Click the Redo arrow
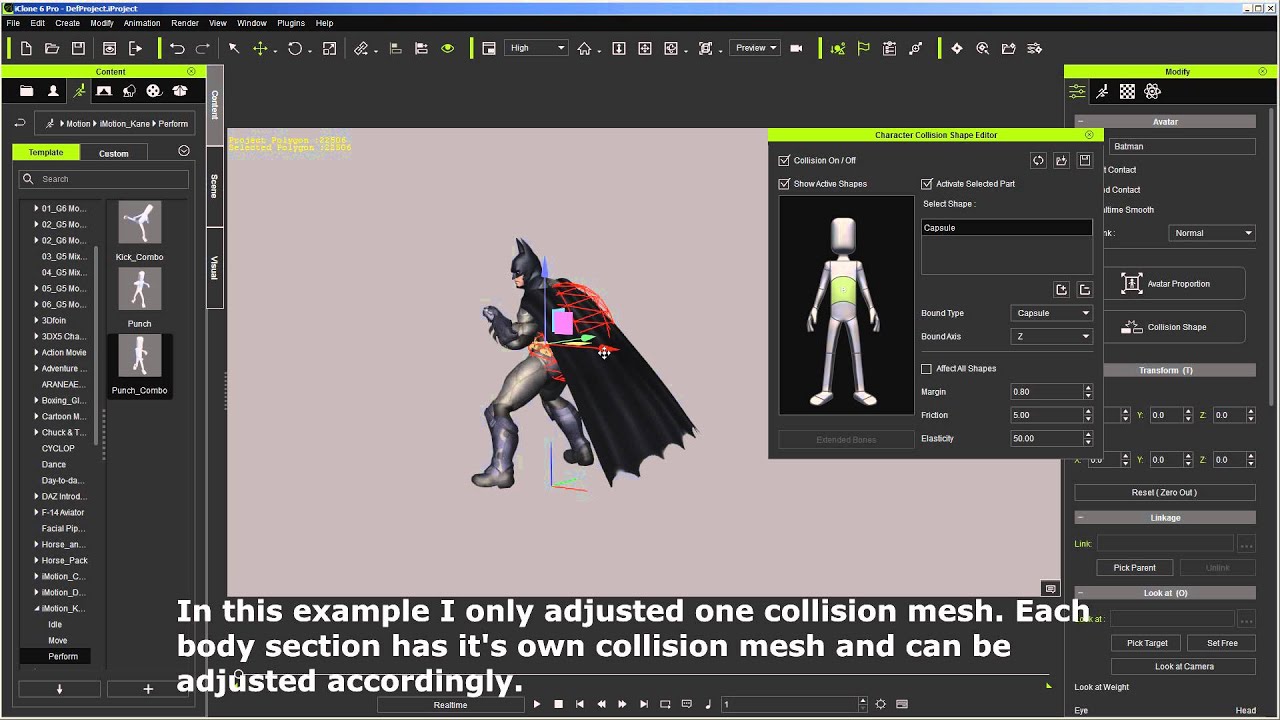Image resolution: width=1280 pixels, height=720 pixels. point(203,48)
